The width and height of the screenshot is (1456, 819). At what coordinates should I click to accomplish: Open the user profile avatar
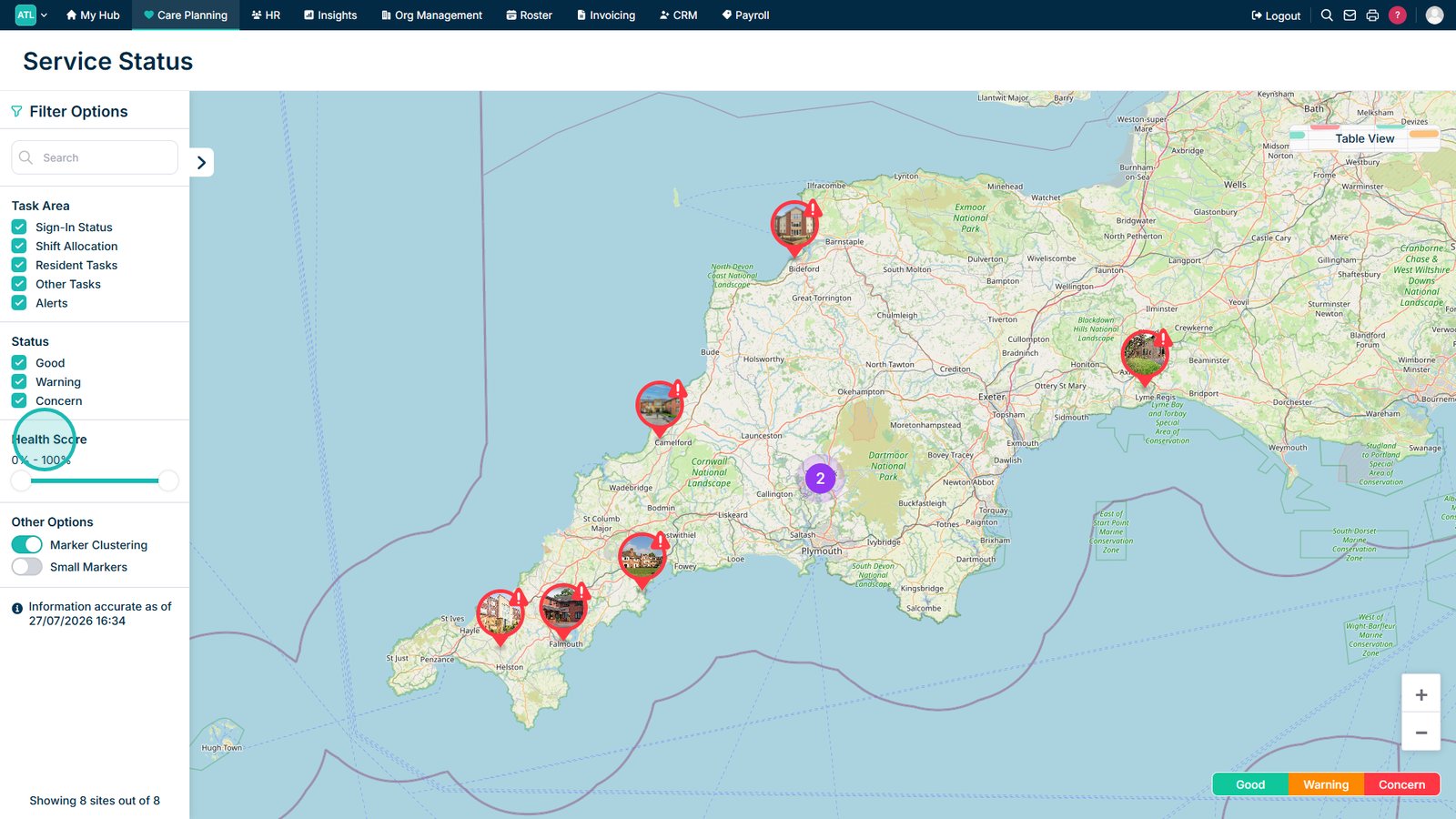click(1434, 15)
